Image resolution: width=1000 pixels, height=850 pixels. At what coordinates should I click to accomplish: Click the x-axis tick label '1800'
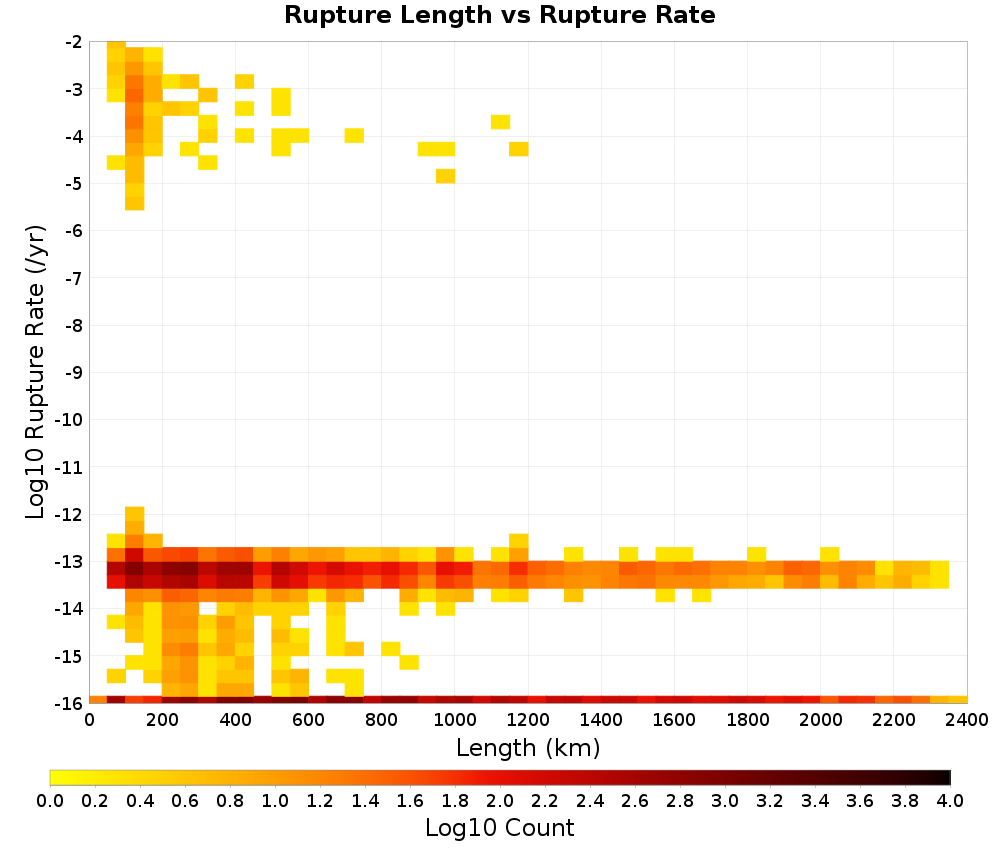(x=747, y=720)
